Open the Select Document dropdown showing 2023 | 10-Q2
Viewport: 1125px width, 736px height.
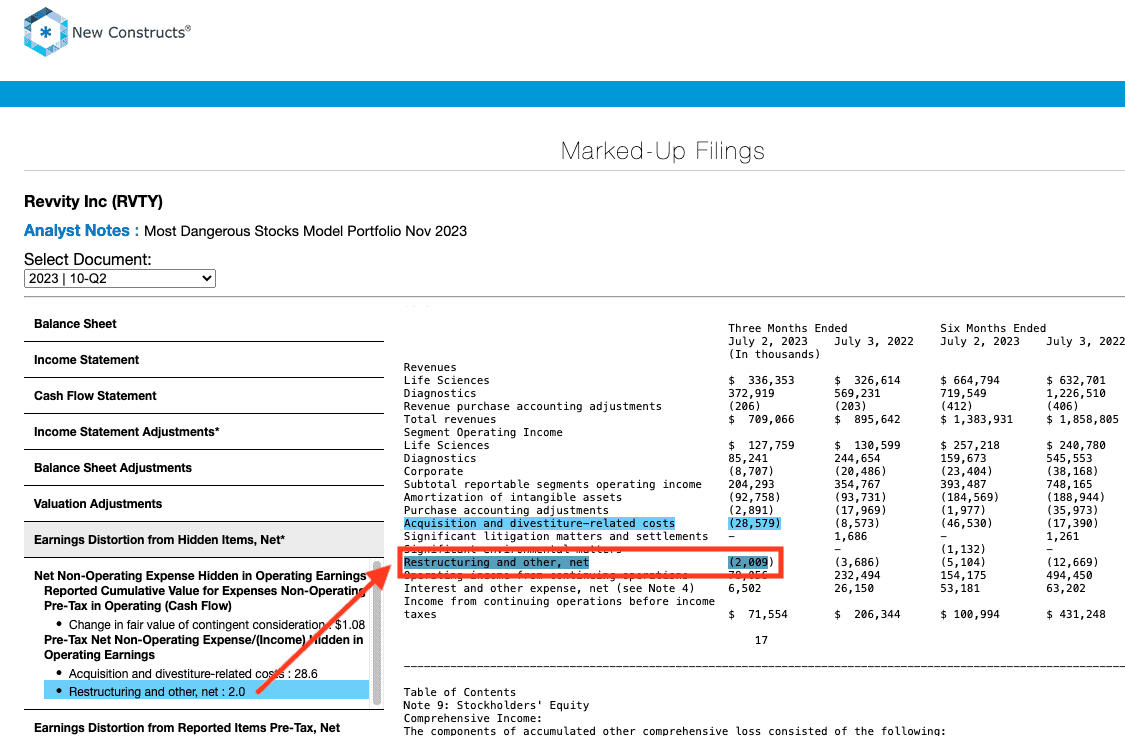click(120, 278)
